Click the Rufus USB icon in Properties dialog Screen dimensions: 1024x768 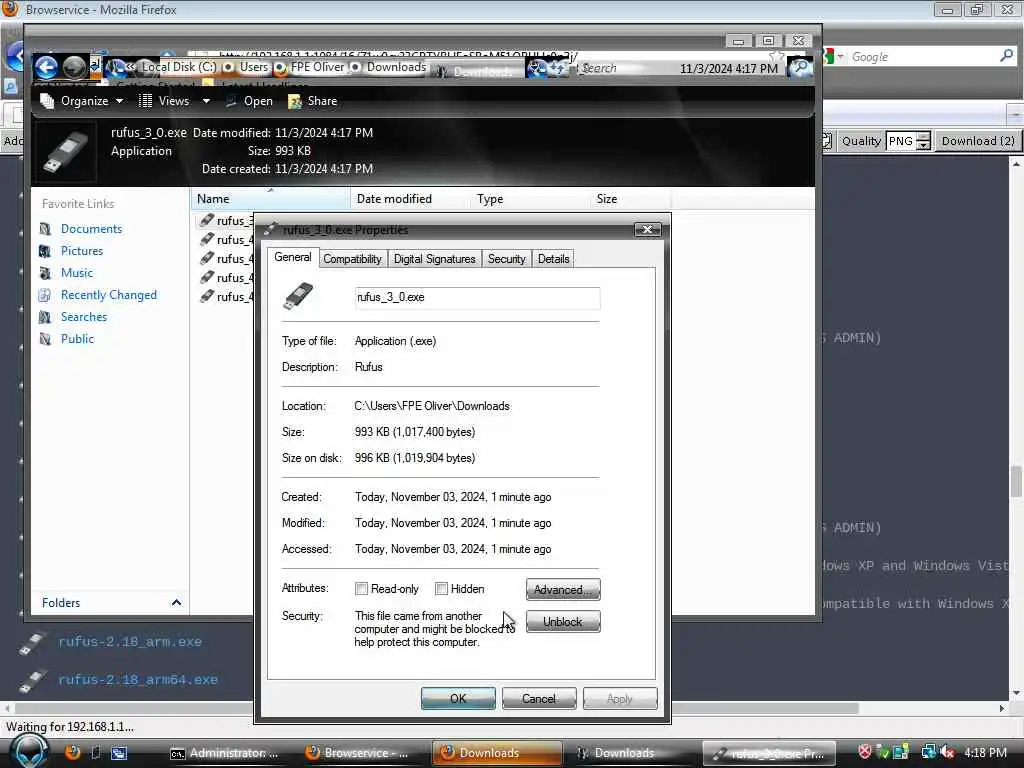(x=298, y=296)
